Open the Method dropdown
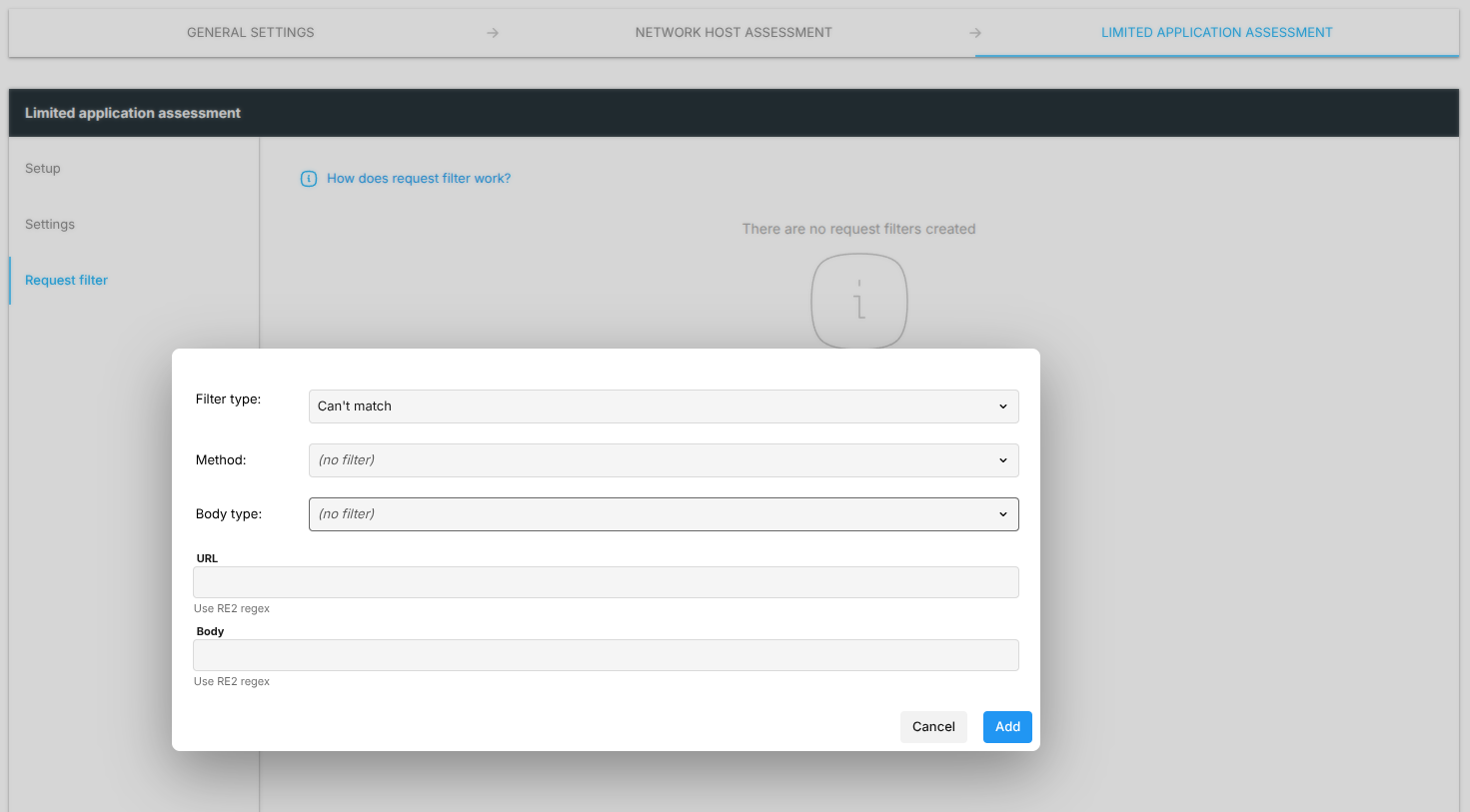This screenshot has height=812, width=1470. tap(664, 460)
